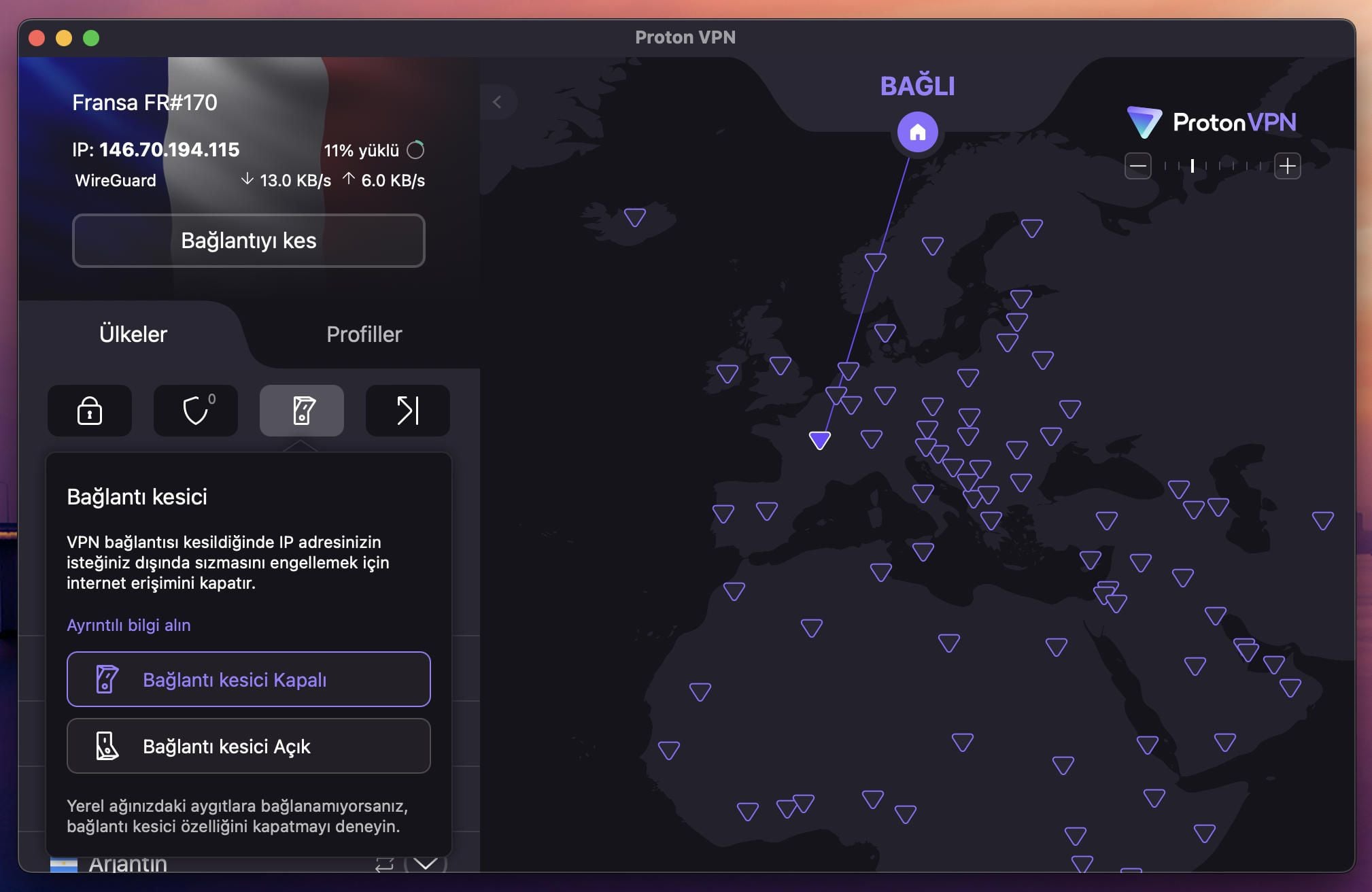Screen dimensions: 1372x892
Task: Click the connect arrows icon beside Arjantin
Action: (385, 863)
